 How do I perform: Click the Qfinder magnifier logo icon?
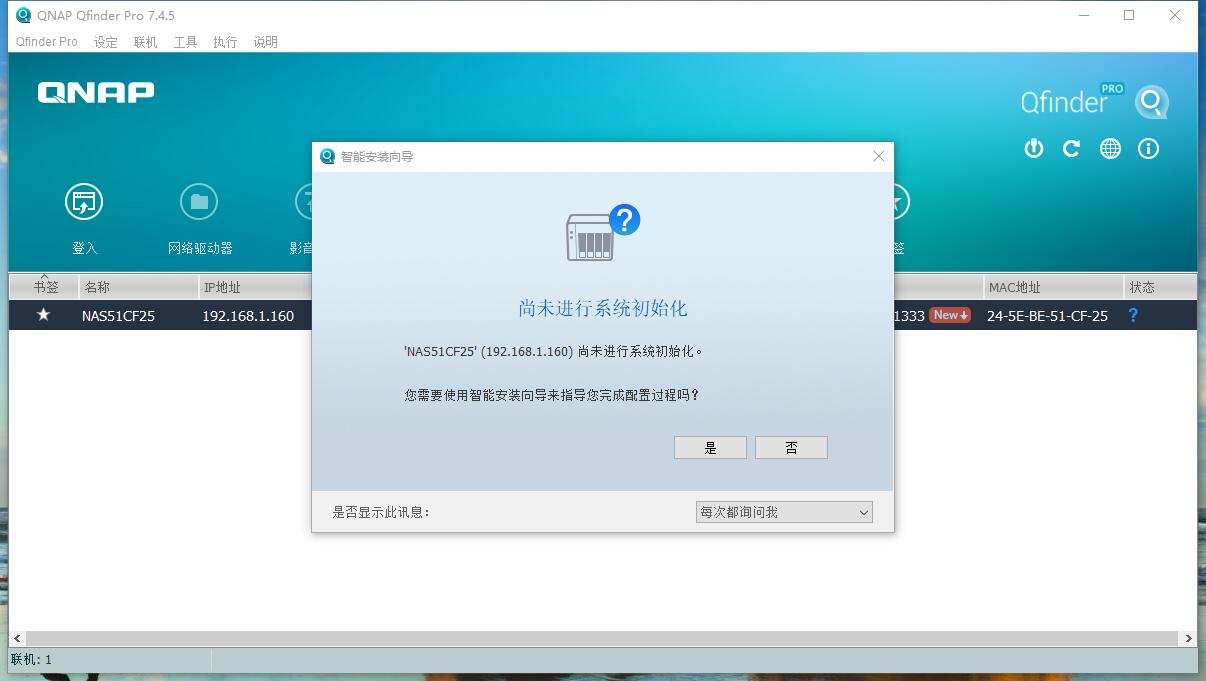coord(1151,101)
